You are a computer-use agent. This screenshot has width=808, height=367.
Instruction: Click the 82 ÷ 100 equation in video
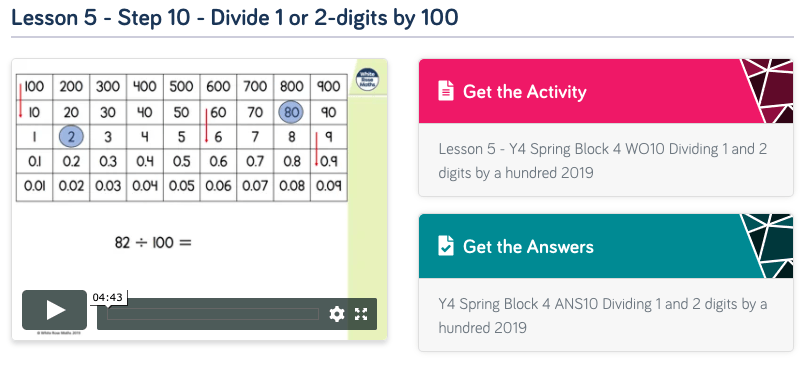pos(153,242)
